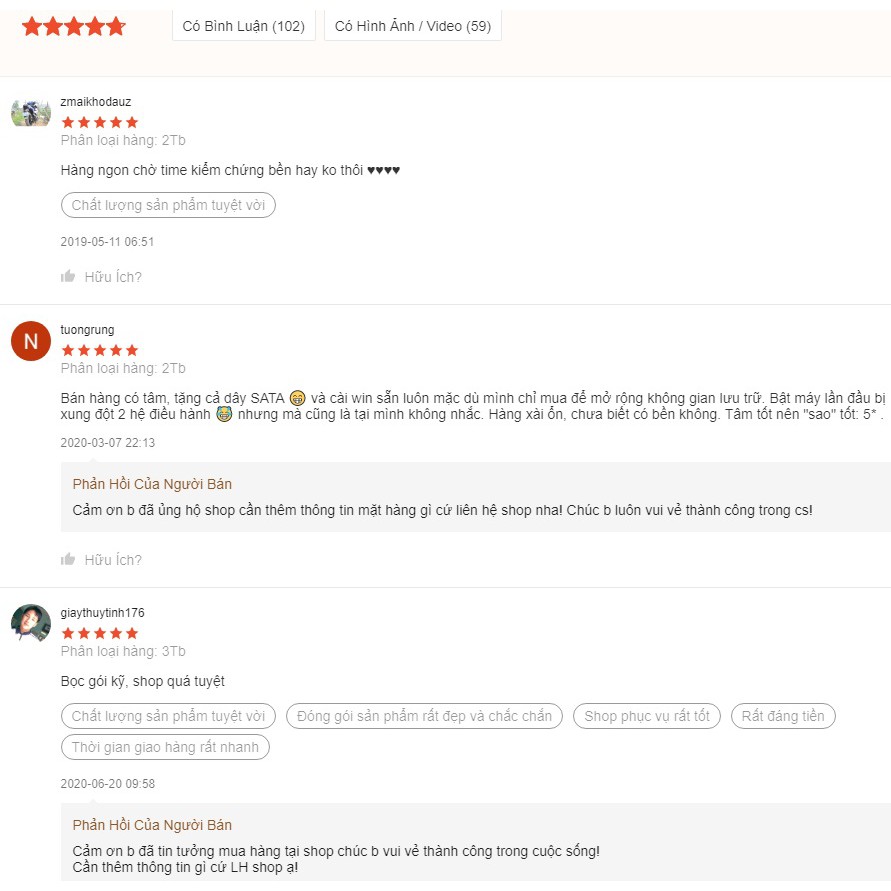This screenshot has height=891, width=891.
Task: Filter reviews by Có Hình Ảnh / Video (59)
Action: point(412,26)
